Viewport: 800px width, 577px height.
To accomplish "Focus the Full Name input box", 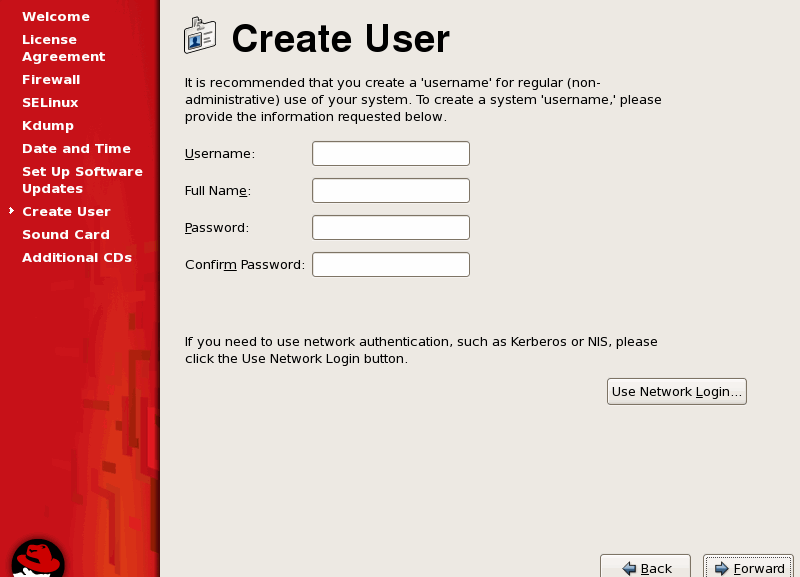I will tap(390, 190).
